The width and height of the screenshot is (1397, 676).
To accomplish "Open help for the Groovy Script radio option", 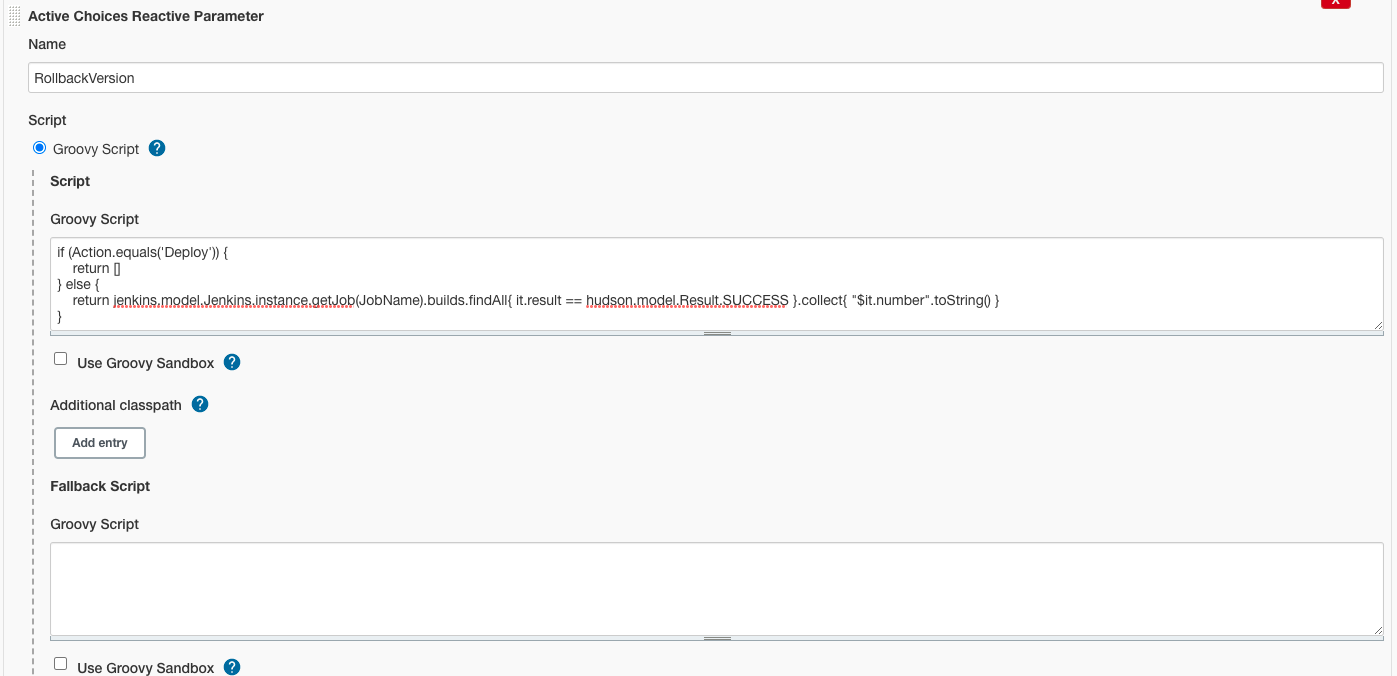I will [x=157, y=148].
